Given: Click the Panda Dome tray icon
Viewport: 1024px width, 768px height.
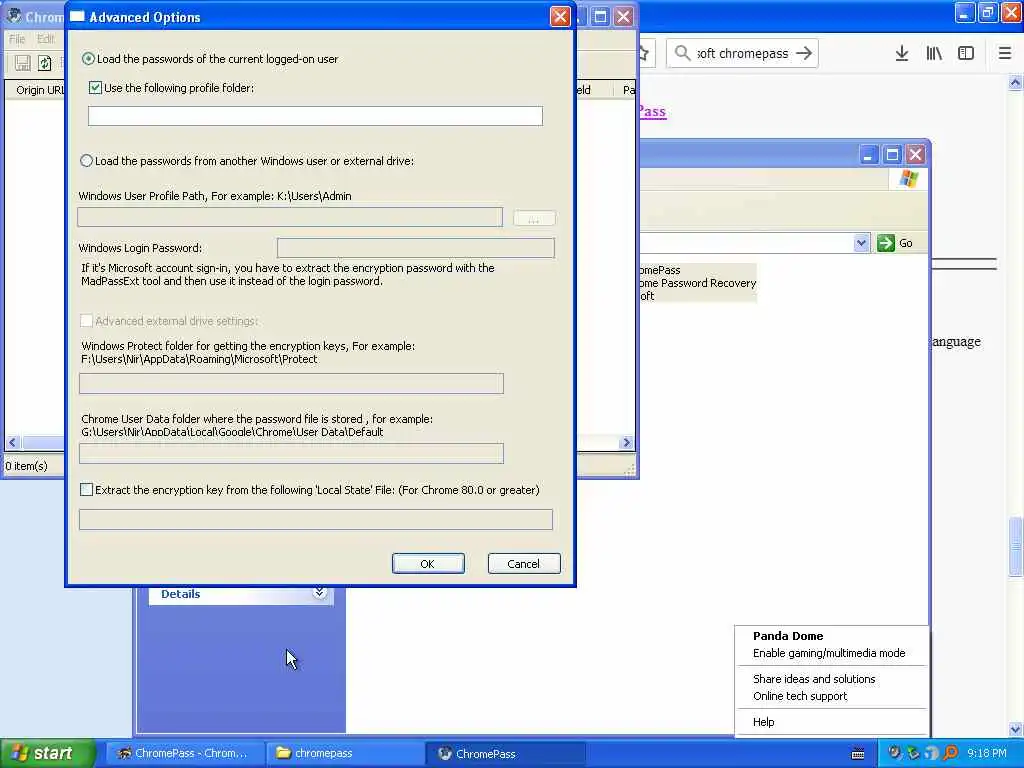Looking at the screenshot, I should (932, 753).
